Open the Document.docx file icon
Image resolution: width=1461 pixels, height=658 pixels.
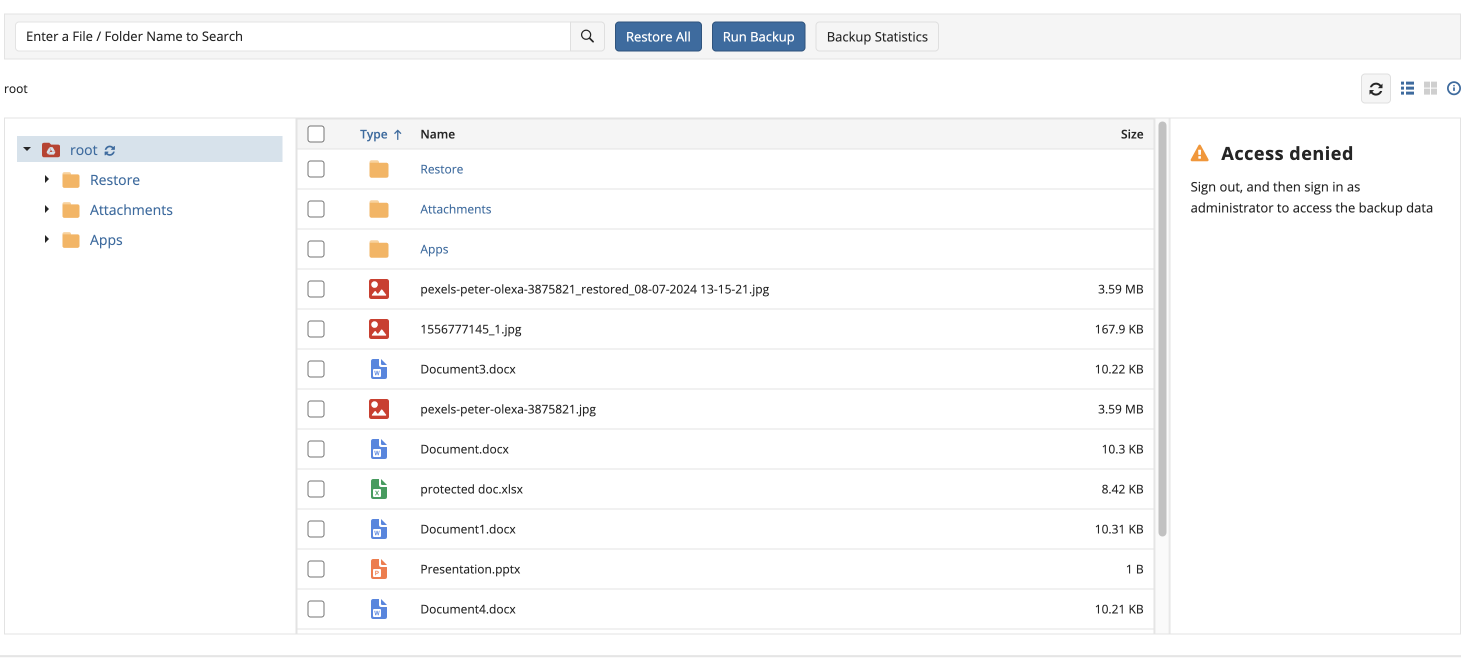tap(379, 449)
